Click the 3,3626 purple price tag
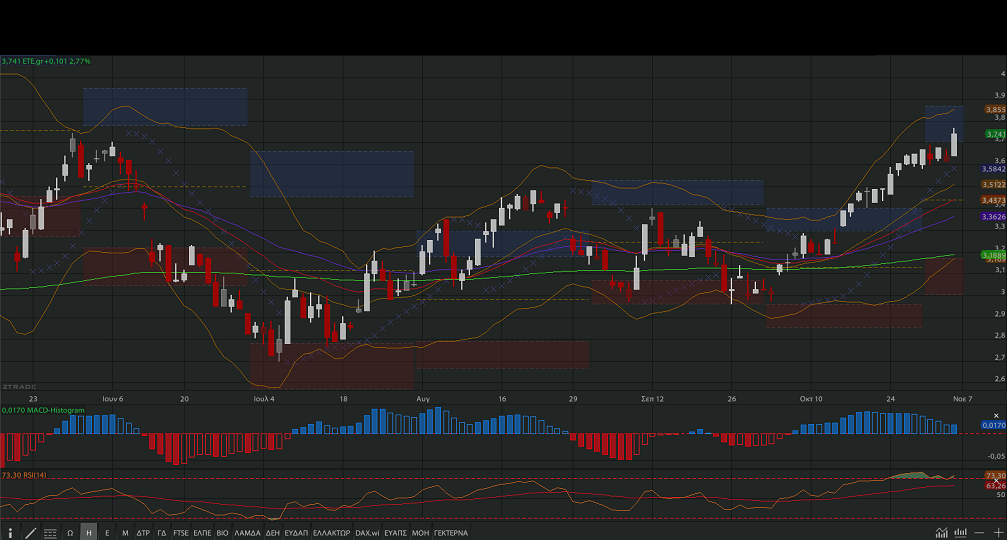The image size is (1007, 540). tap(994, 217)
